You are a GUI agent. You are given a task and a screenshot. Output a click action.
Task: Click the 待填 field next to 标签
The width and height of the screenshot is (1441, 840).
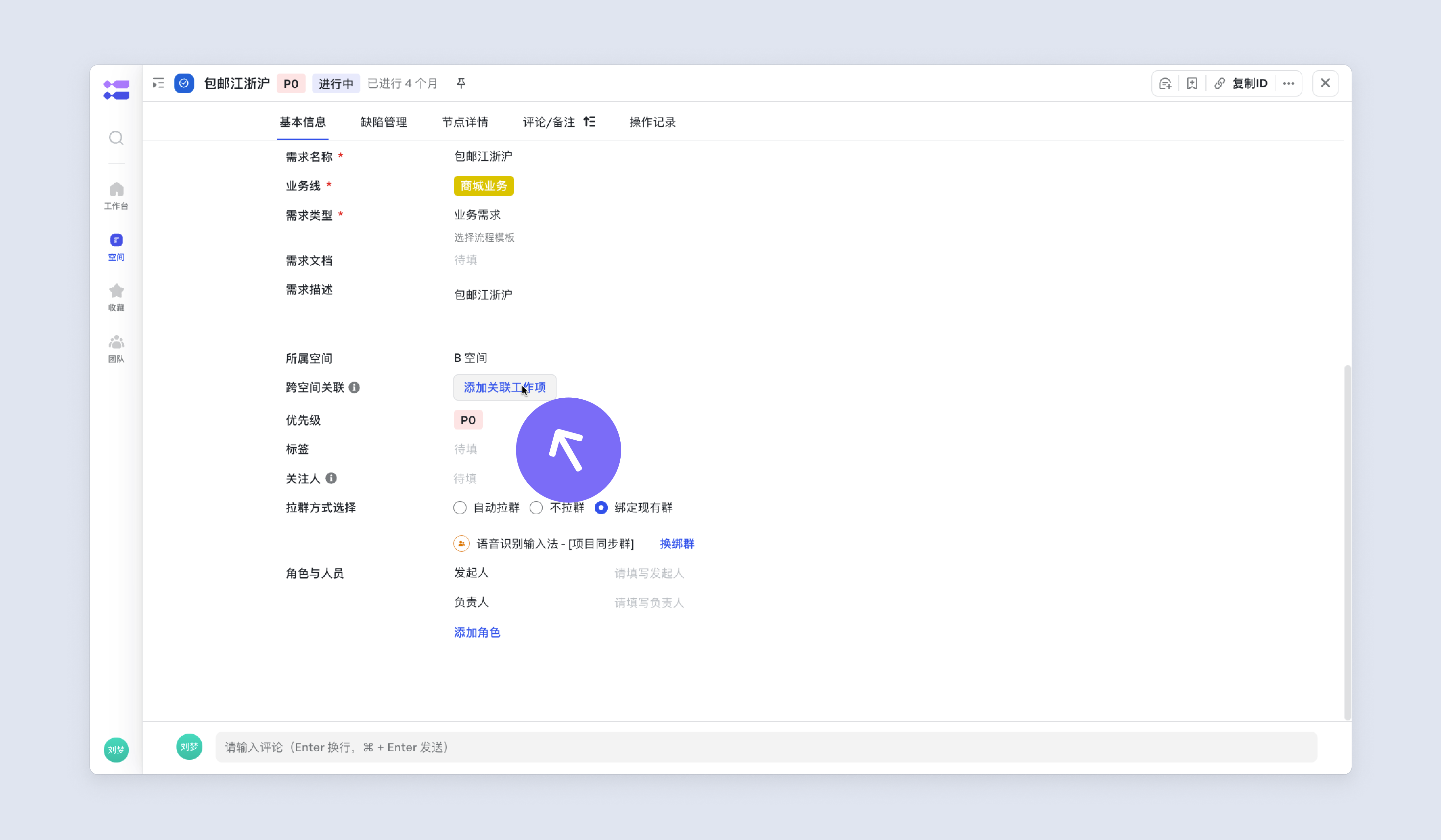pos(466,449)
